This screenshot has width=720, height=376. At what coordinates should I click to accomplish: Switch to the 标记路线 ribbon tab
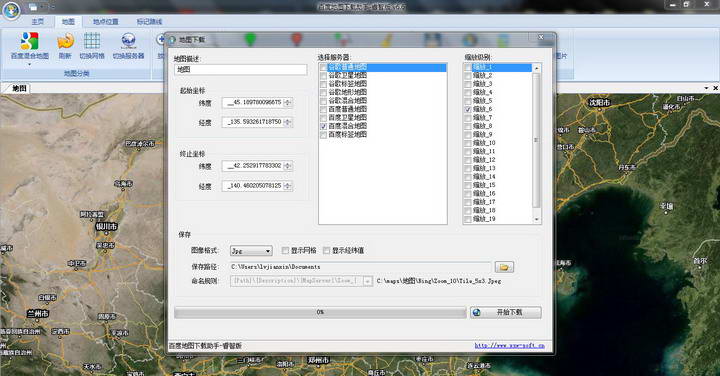(x=149, y=22)
